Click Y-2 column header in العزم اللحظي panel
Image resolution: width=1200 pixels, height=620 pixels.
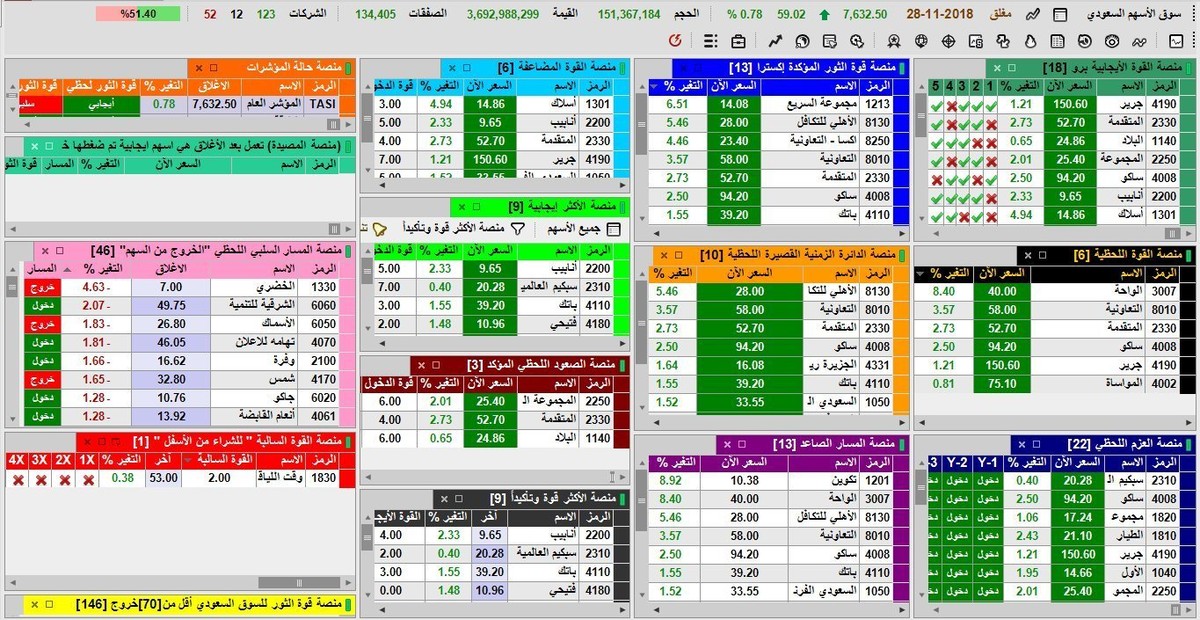tap(957, 462)
